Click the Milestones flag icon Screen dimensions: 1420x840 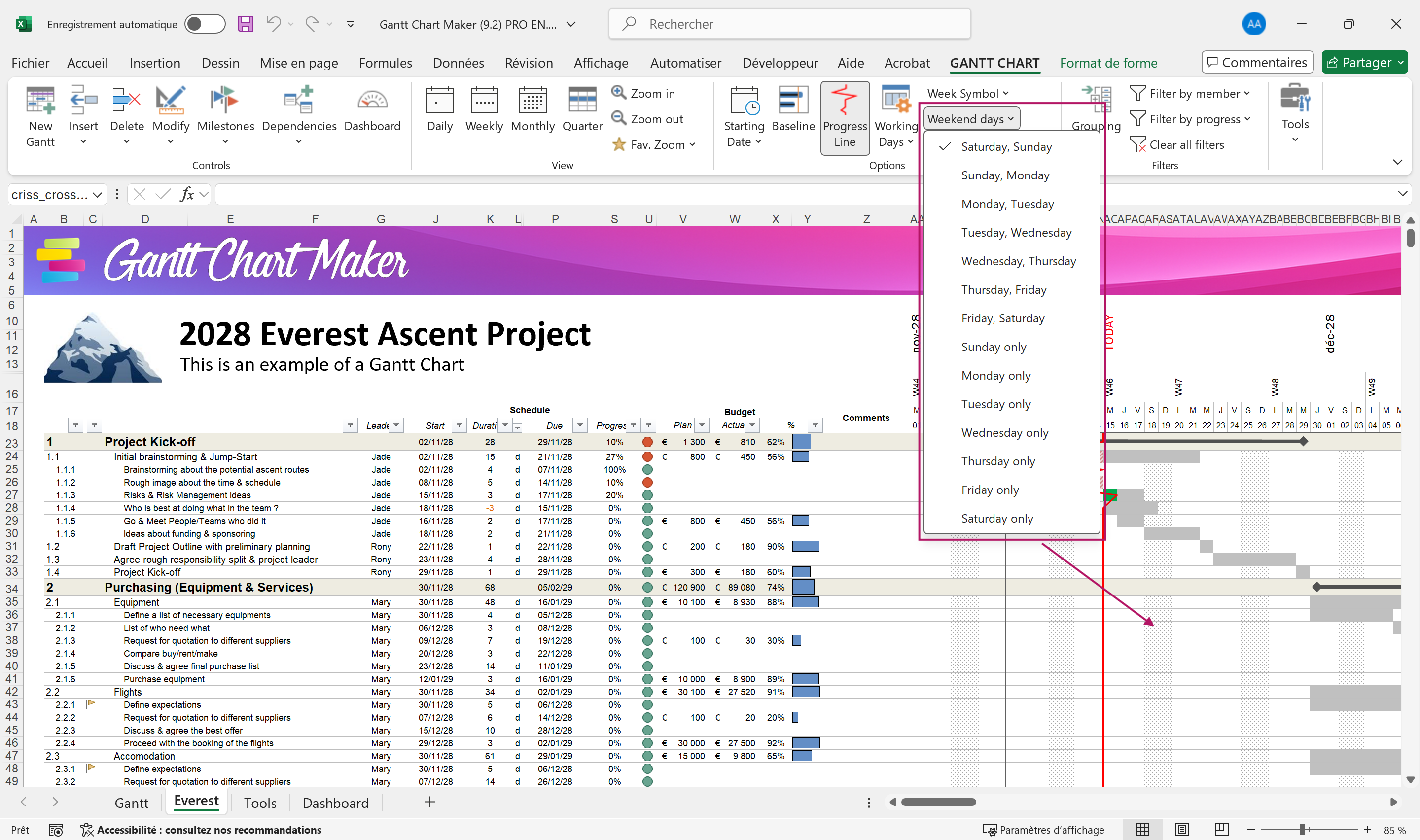tap(225, 101)
